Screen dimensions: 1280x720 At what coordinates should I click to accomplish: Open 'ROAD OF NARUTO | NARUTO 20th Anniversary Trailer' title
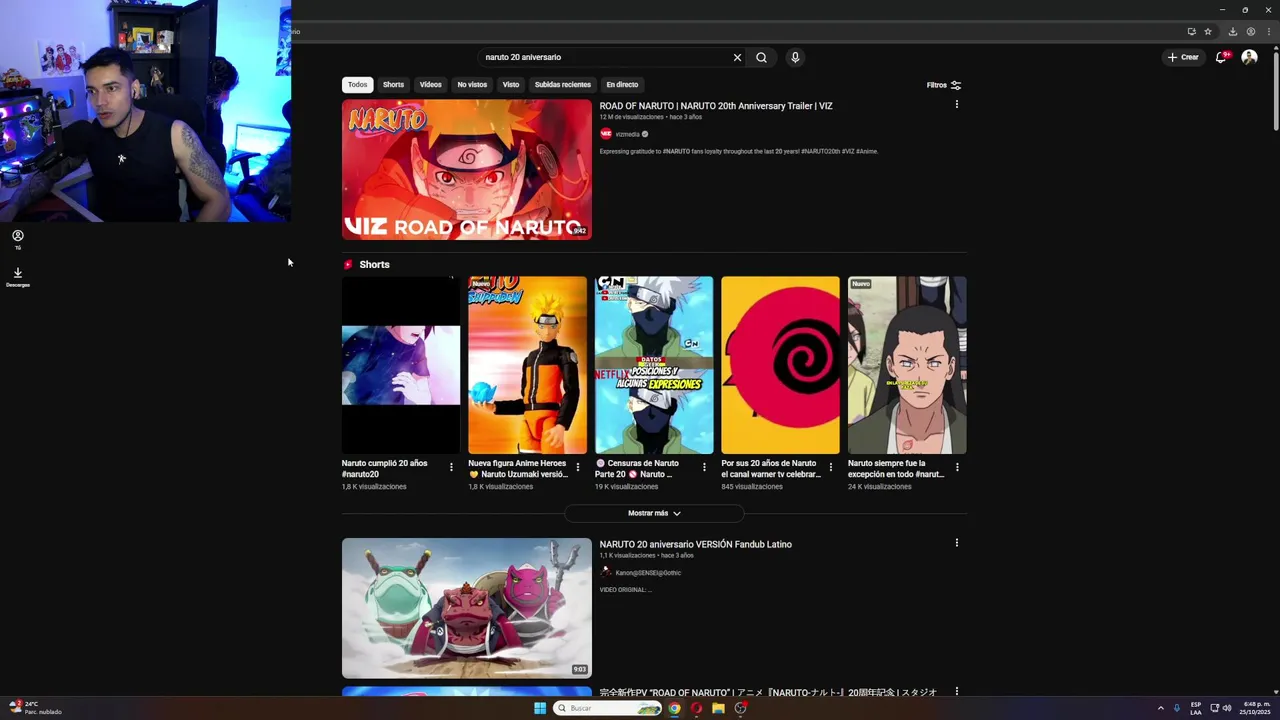716,106
